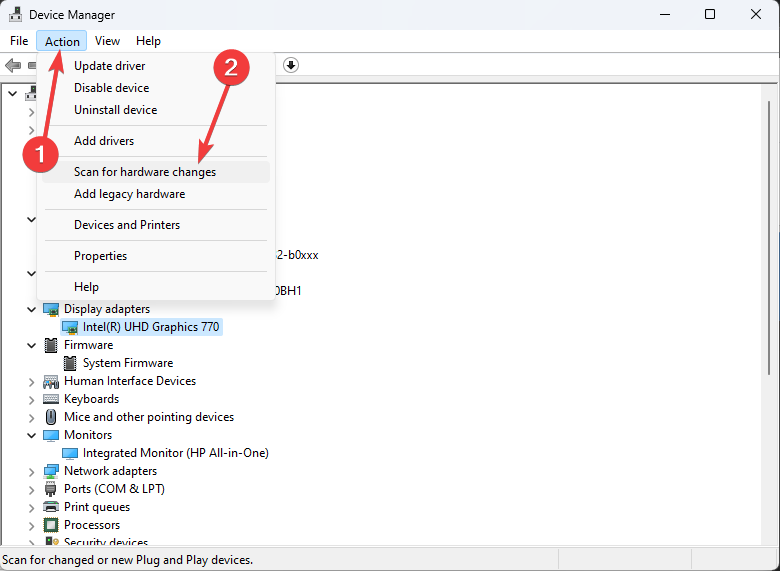Close the open Action menu
Screen dimensions: 780x571
tap(62, 41)
